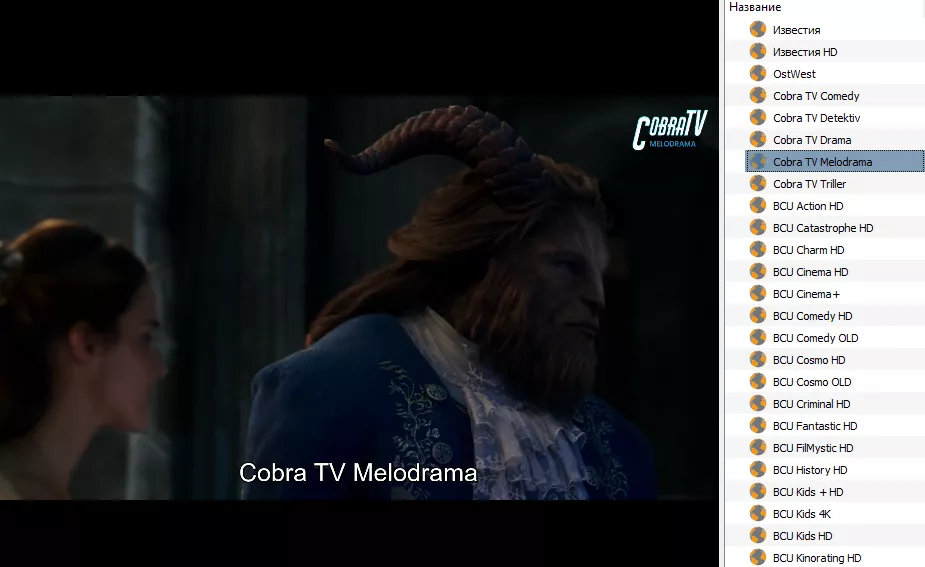
Task: Open BCU Cosmo HD channel
Action: point(809,360)
